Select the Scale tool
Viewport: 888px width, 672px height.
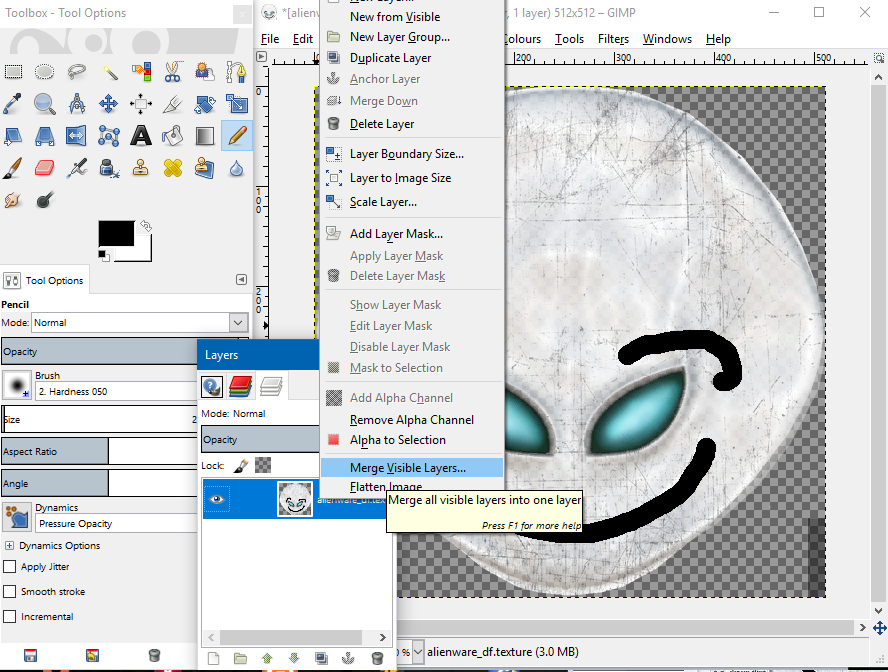[x=237, y=104]
